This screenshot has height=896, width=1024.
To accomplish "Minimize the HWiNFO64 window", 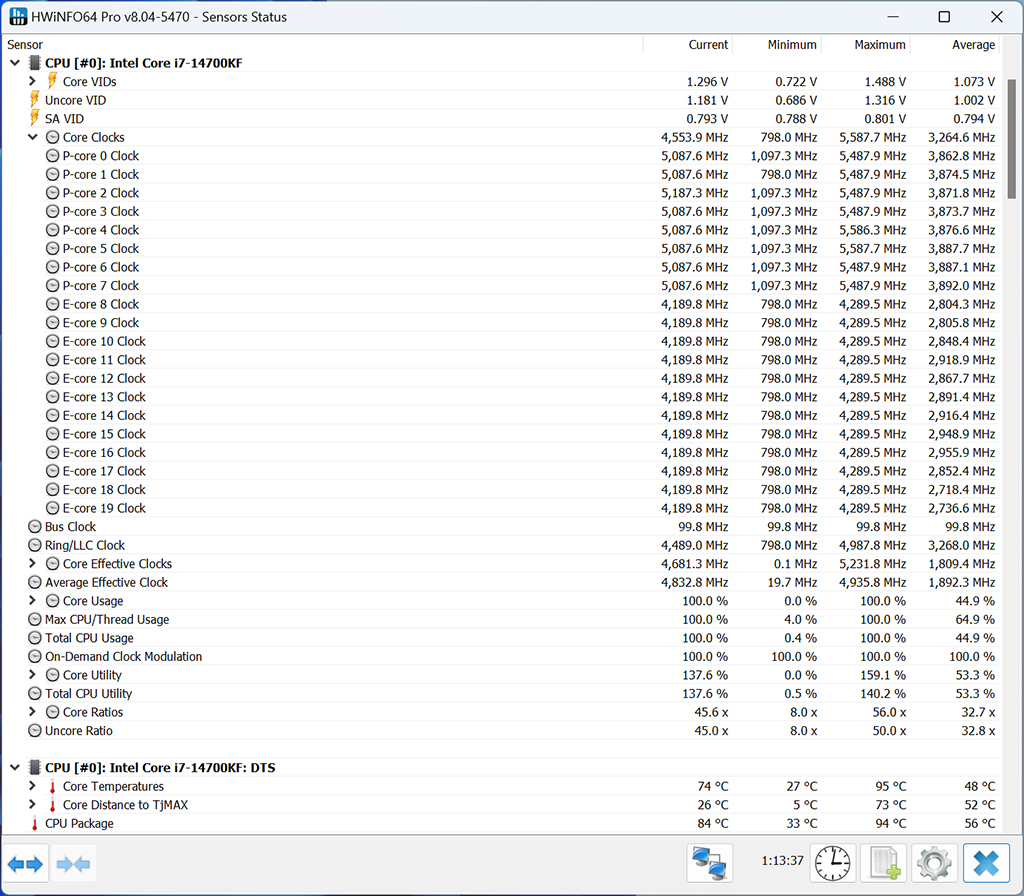I will click(x=893, y=16).
